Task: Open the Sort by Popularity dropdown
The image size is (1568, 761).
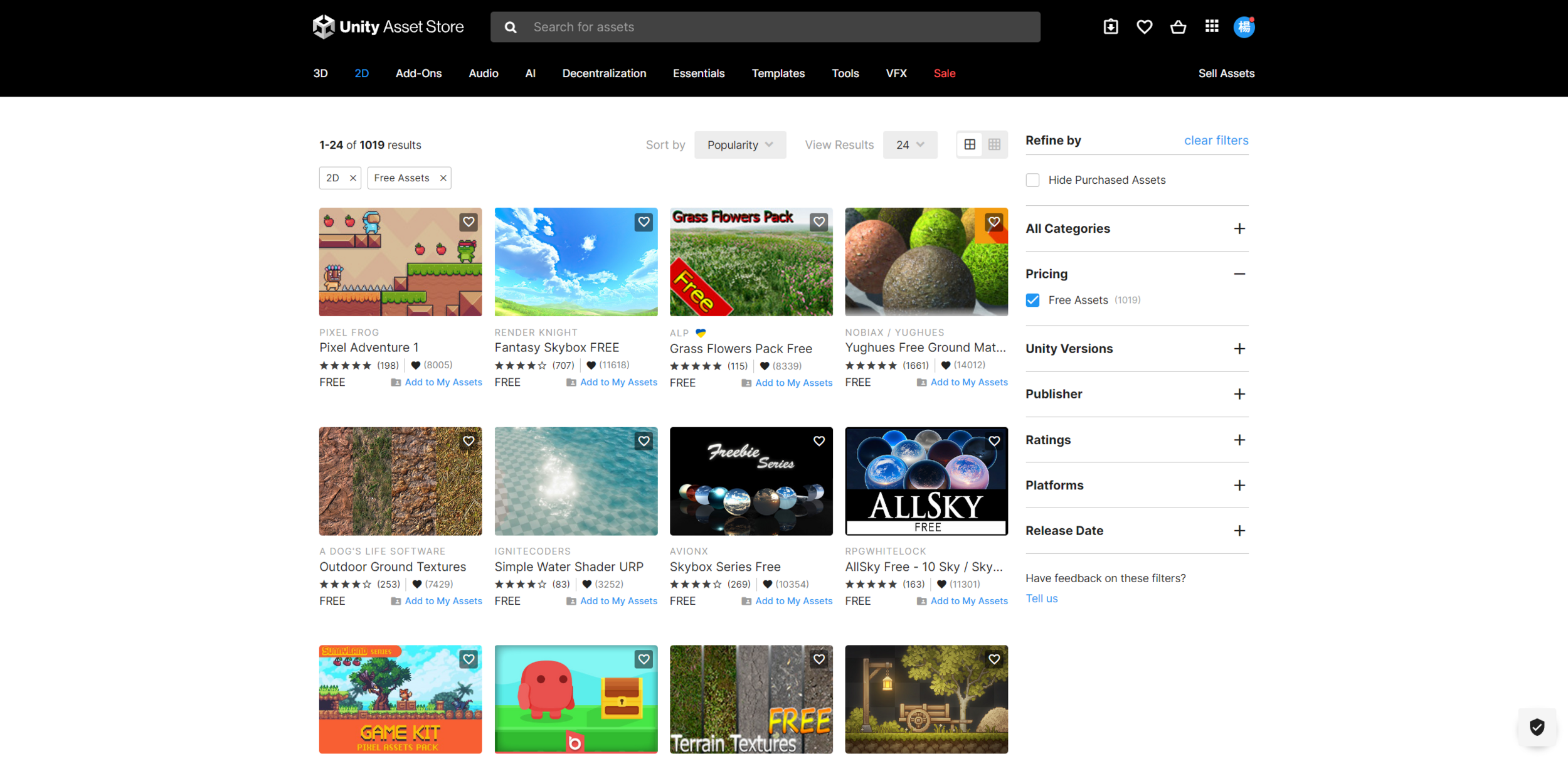Action: (739, 145)
